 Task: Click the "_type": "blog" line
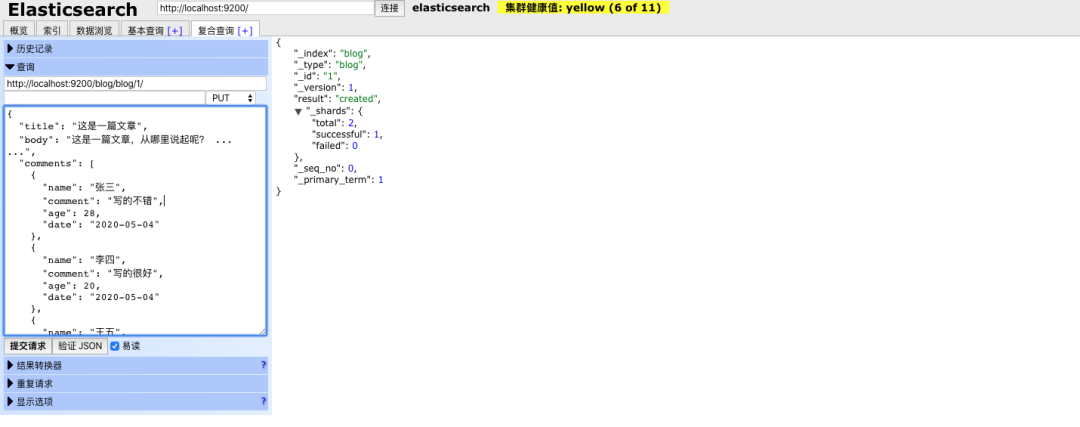330,65
